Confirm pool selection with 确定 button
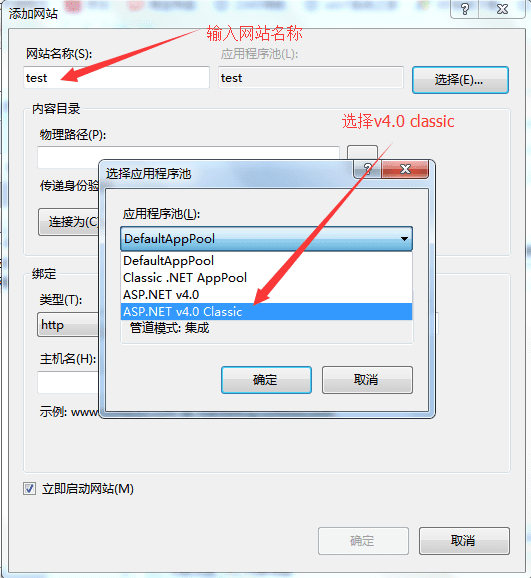 pos(266,380)
